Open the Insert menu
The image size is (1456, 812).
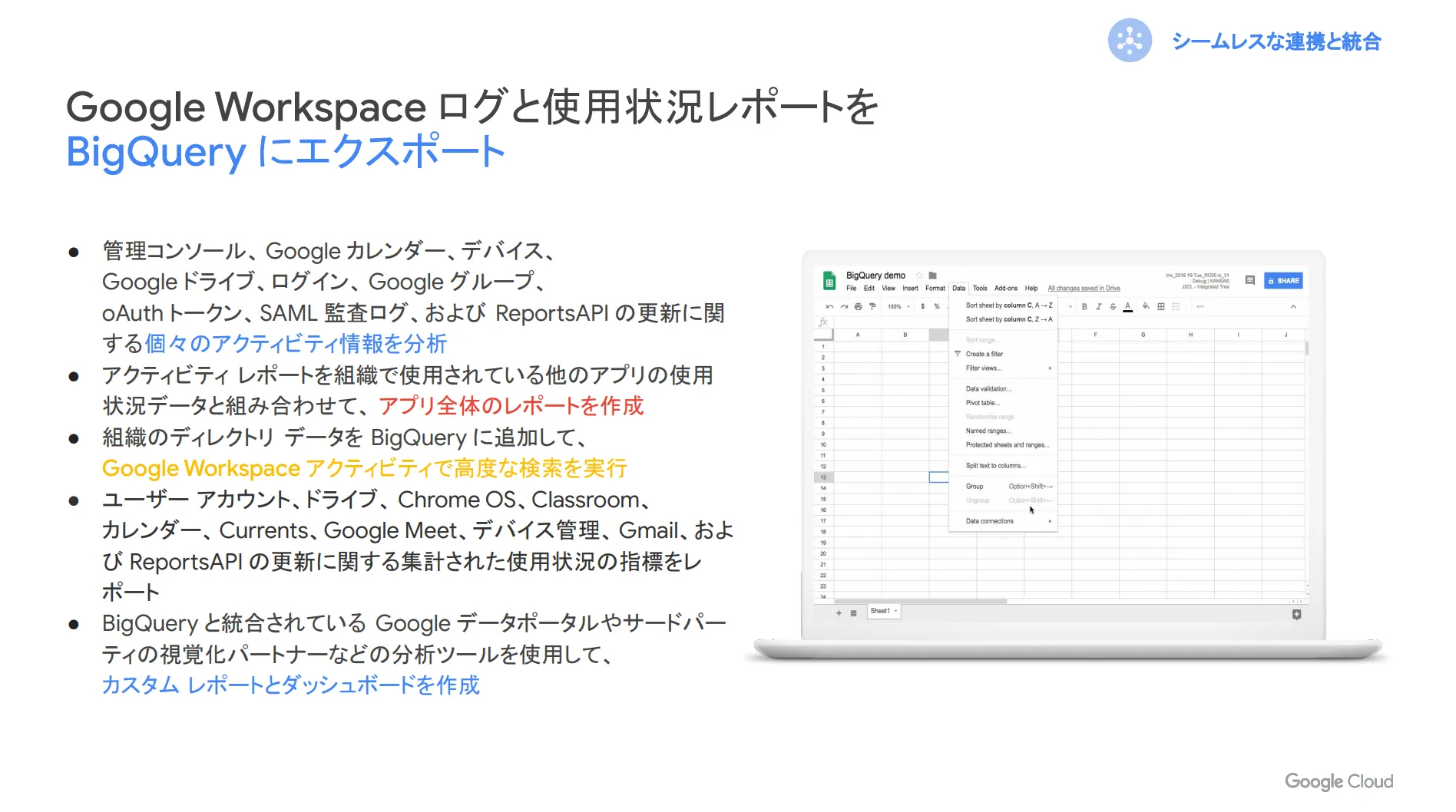(911, 289)
